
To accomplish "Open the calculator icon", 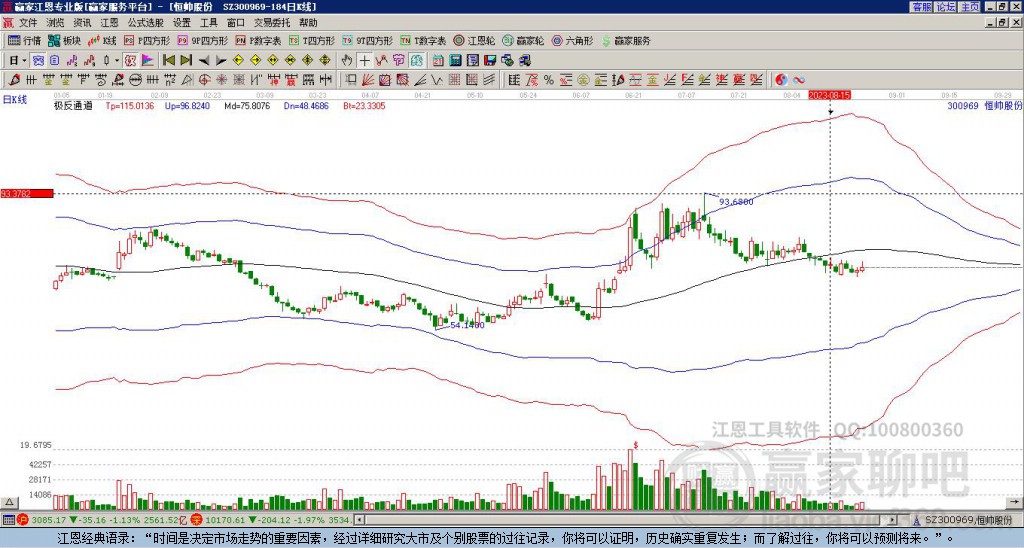I will coord(455,60).
